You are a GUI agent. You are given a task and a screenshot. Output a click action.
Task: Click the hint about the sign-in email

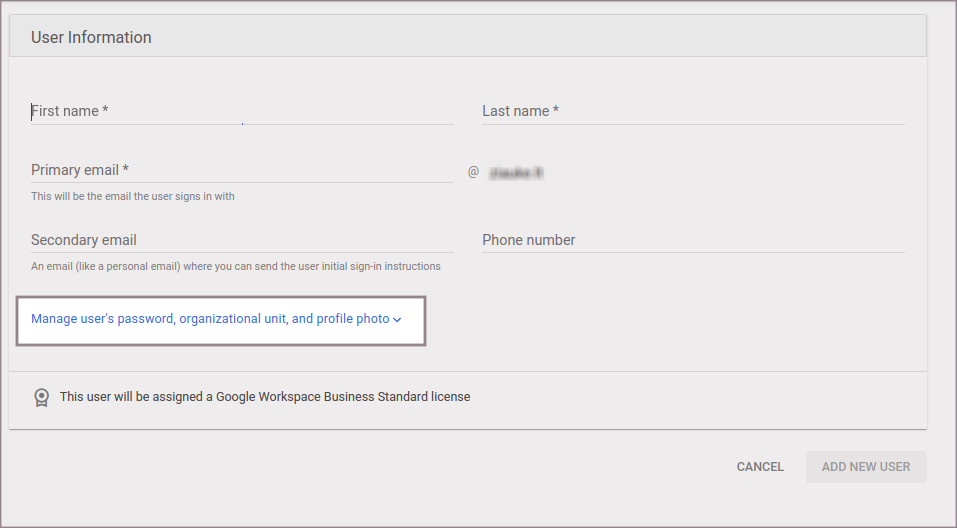coord(133,196)
